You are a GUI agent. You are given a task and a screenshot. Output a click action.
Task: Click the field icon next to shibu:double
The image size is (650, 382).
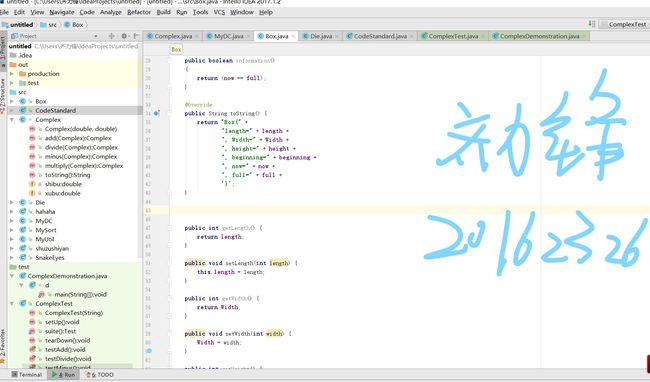click(x=32, y=184)
